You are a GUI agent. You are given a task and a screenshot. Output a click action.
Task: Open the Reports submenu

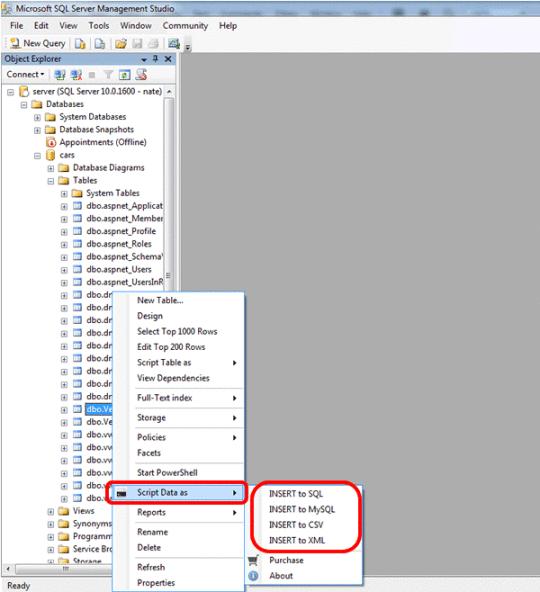[179, 512]
